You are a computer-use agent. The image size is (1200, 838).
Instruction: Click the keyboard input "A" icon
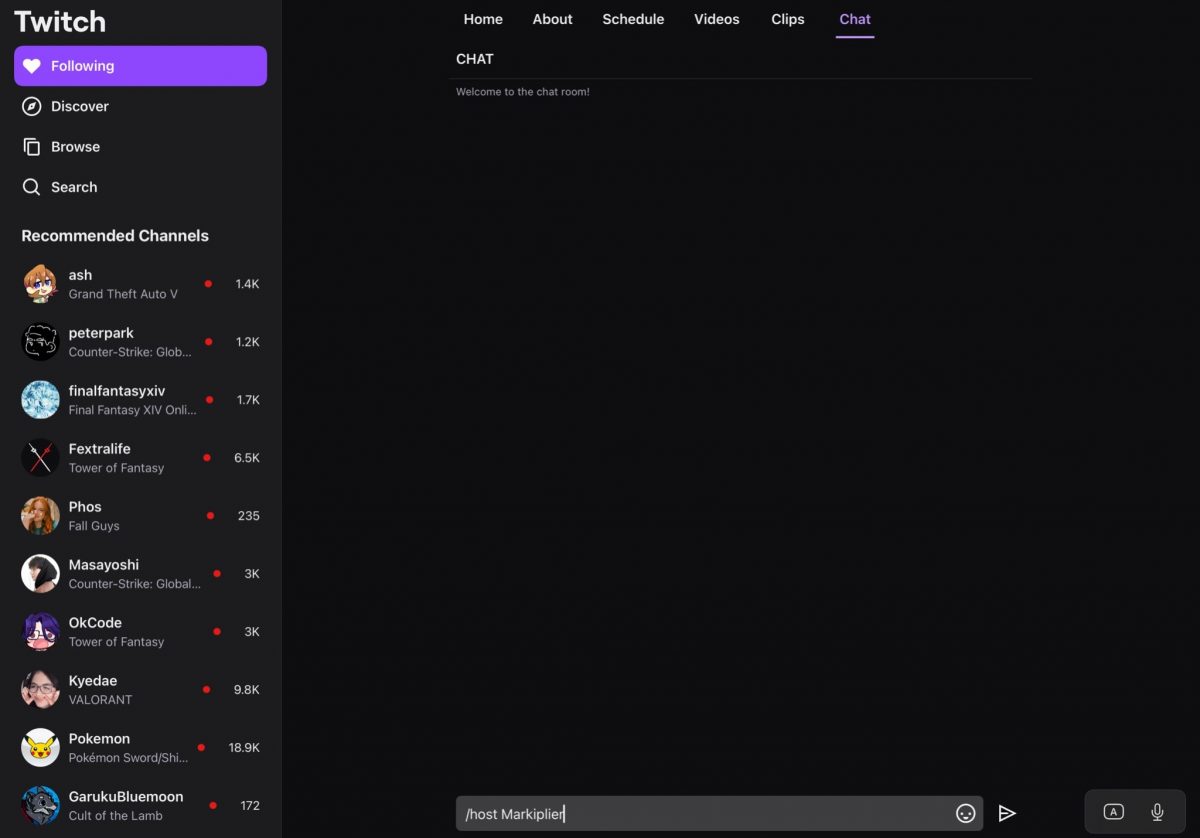tap(1113, 812)
